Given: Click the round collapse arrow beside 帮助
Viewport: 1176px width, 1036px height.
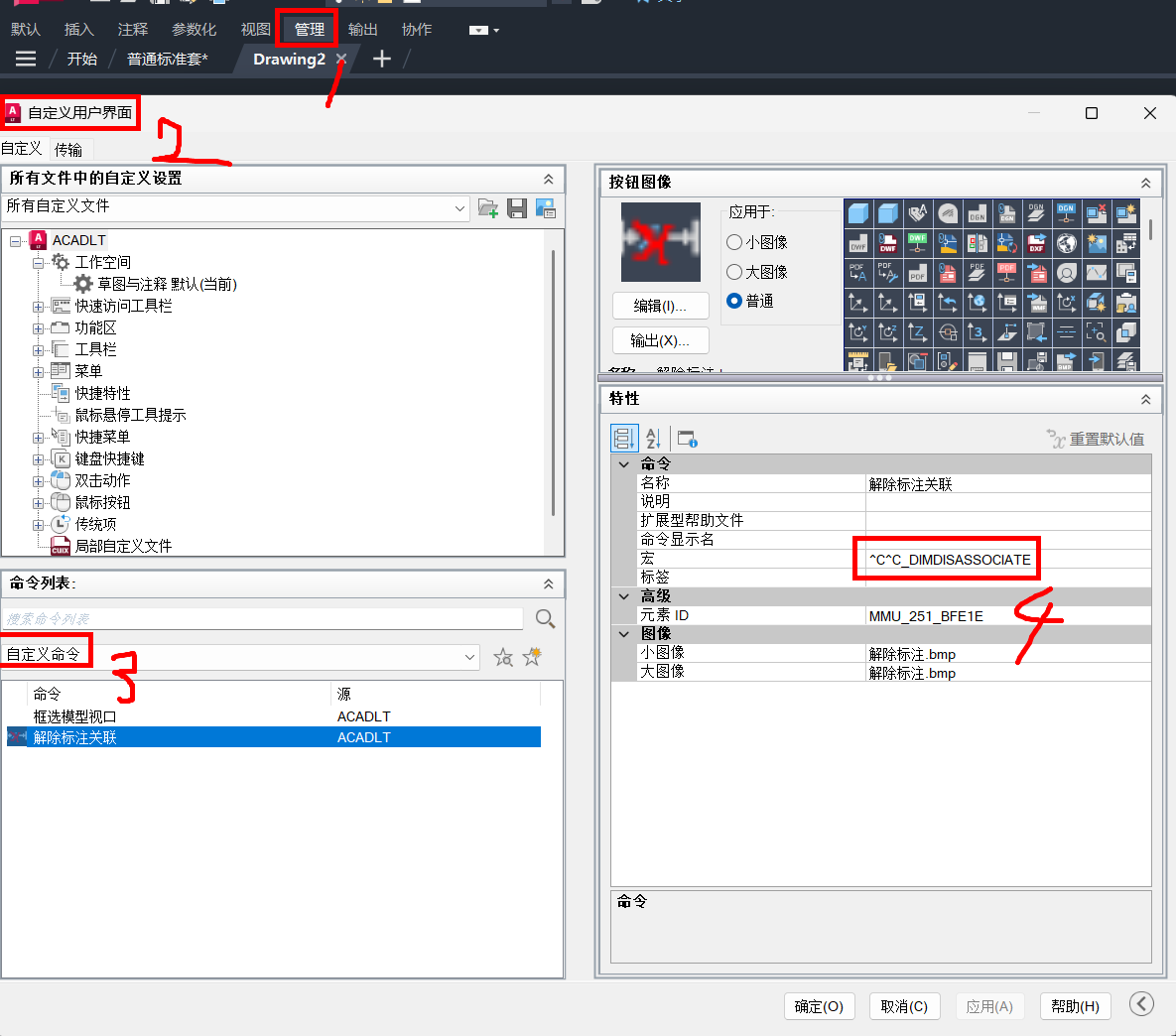Looking at the screenshot, I should (1141, 1003).
